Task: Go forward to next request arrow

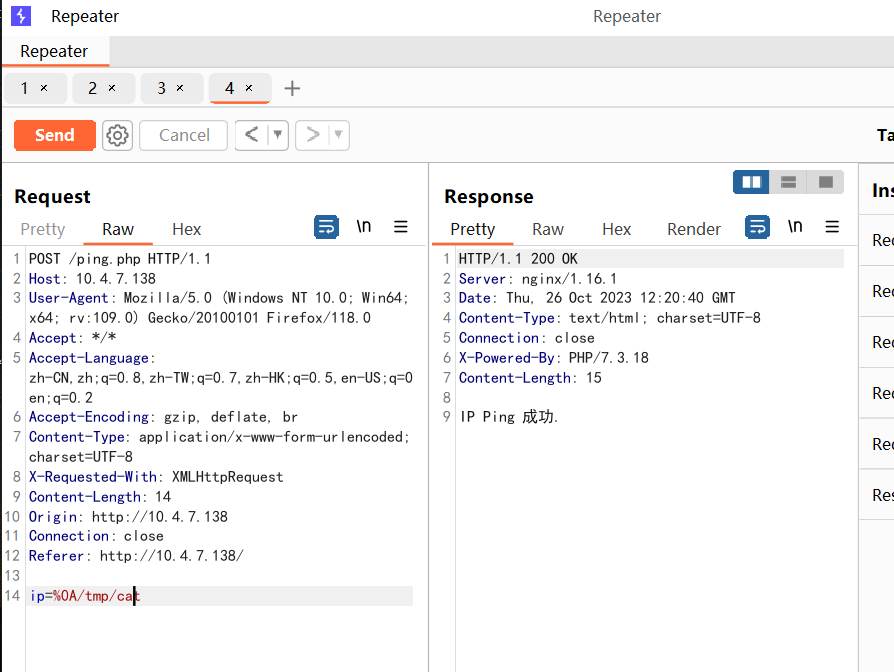Action: tap(312, 135)
